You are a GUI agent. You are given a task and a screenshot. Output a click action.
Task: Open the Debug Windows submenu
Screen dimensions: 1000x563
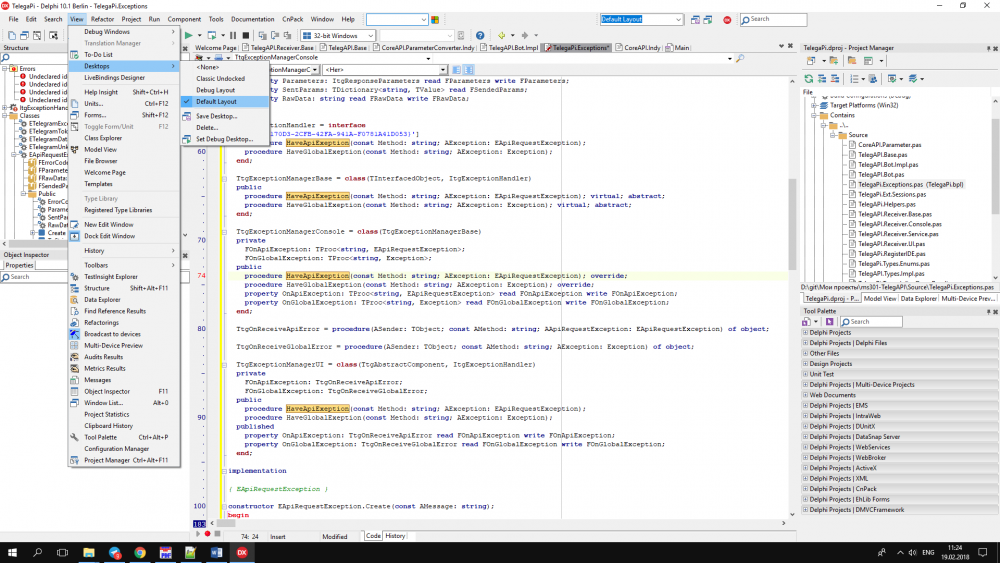point(124,32)
